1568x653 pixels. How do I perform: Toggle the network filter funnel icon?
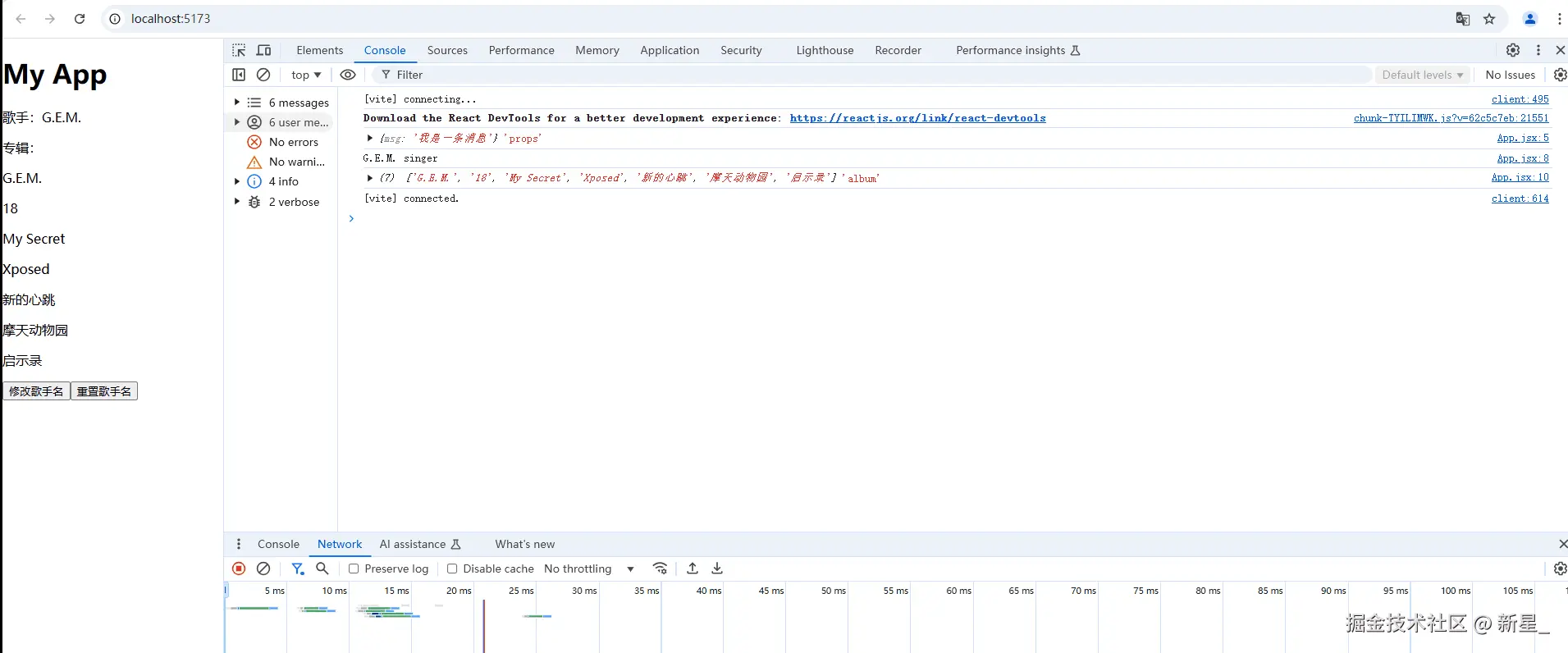pos(298,569)
